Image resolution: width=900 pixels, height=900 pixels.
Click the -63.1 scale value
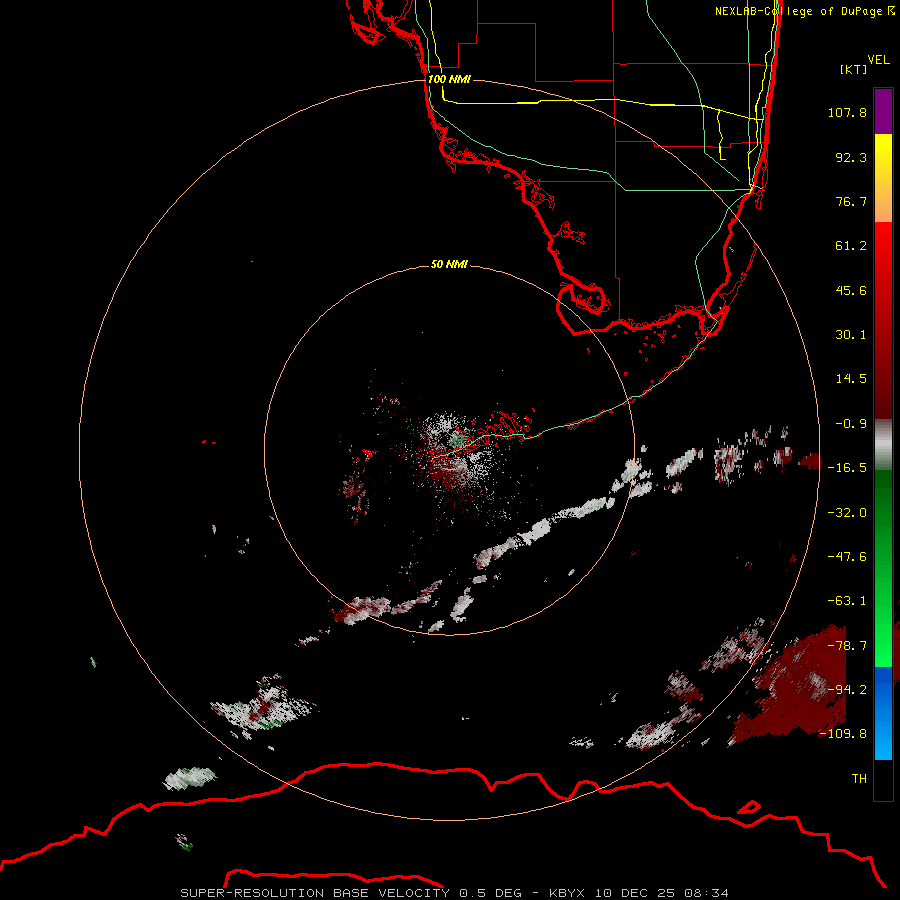point(847,601)
